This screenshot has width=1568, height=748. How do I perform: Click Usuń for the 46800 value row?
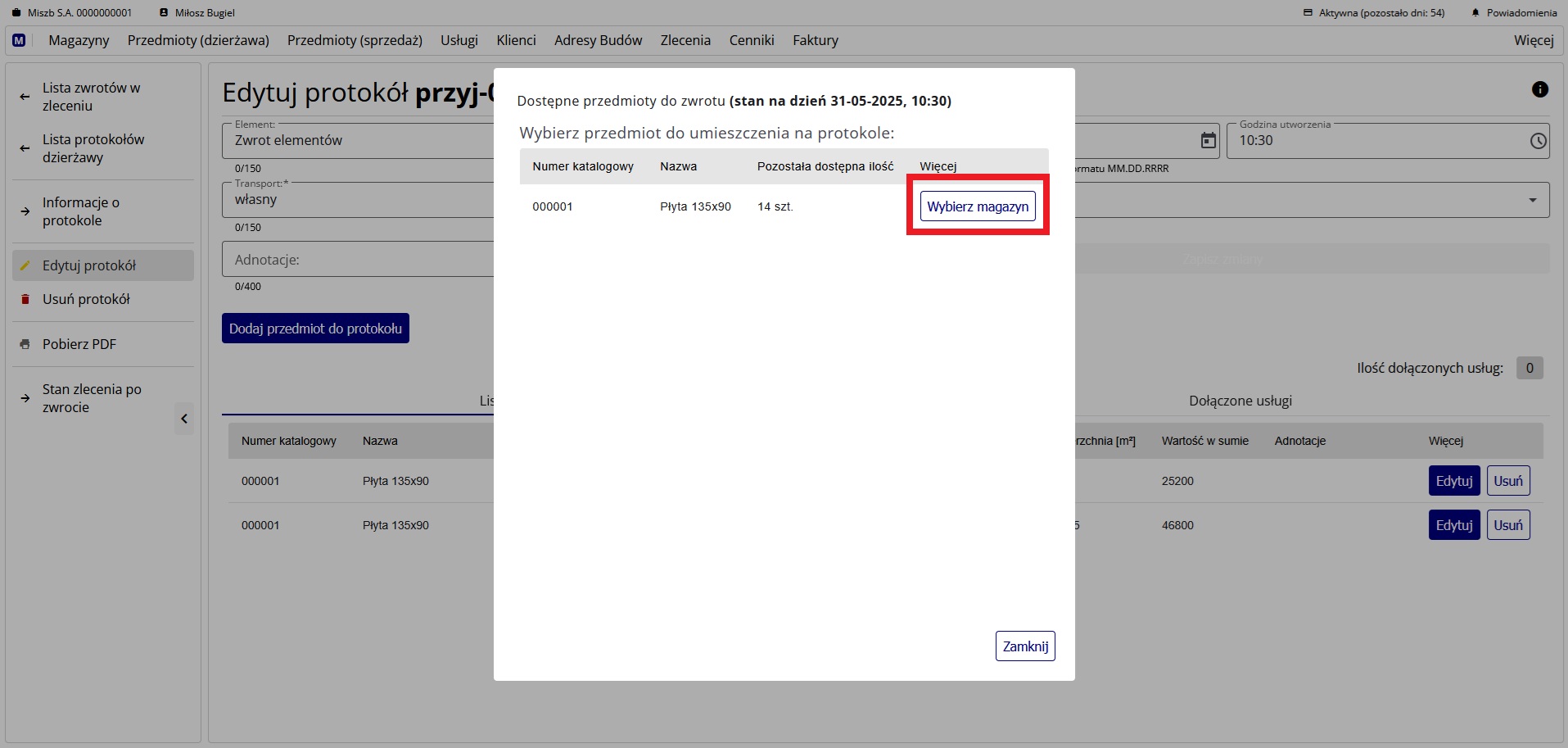click(x=1507, y=525)
